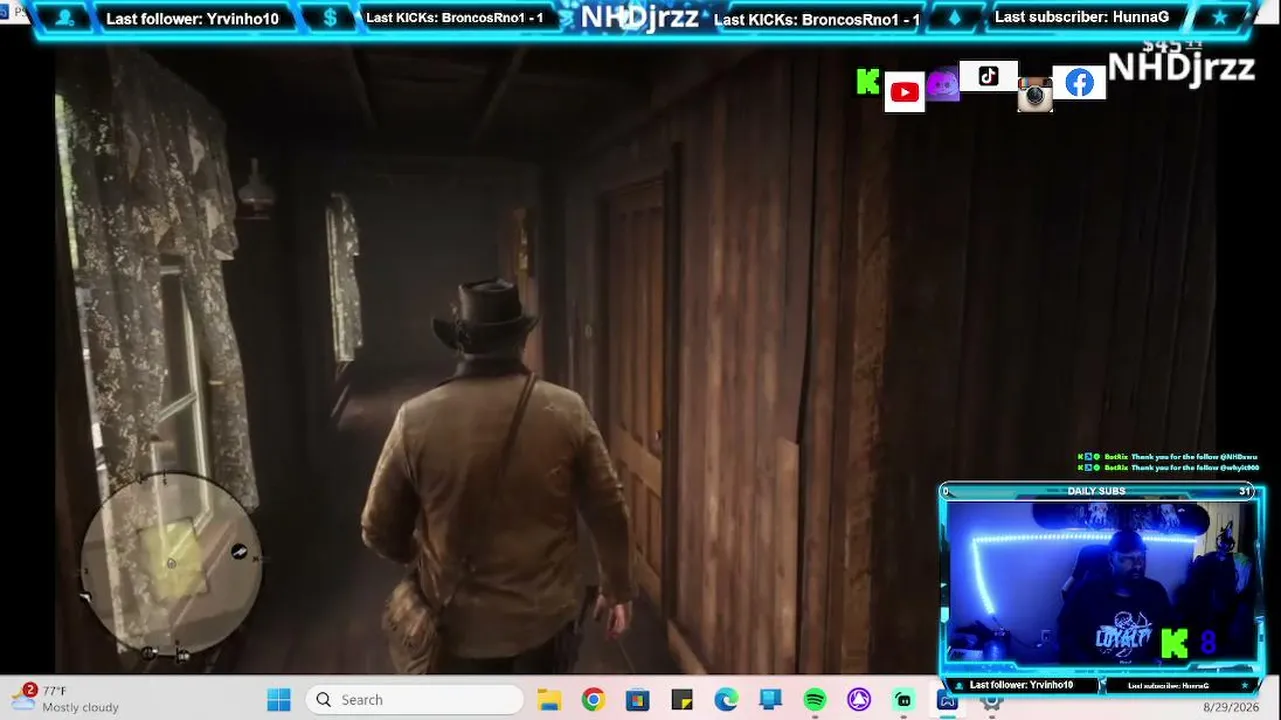The height and width of the screenshot is (720, 1281).
Task: Click the green Kick logo beside YouTube
Action: pos(868,83)
